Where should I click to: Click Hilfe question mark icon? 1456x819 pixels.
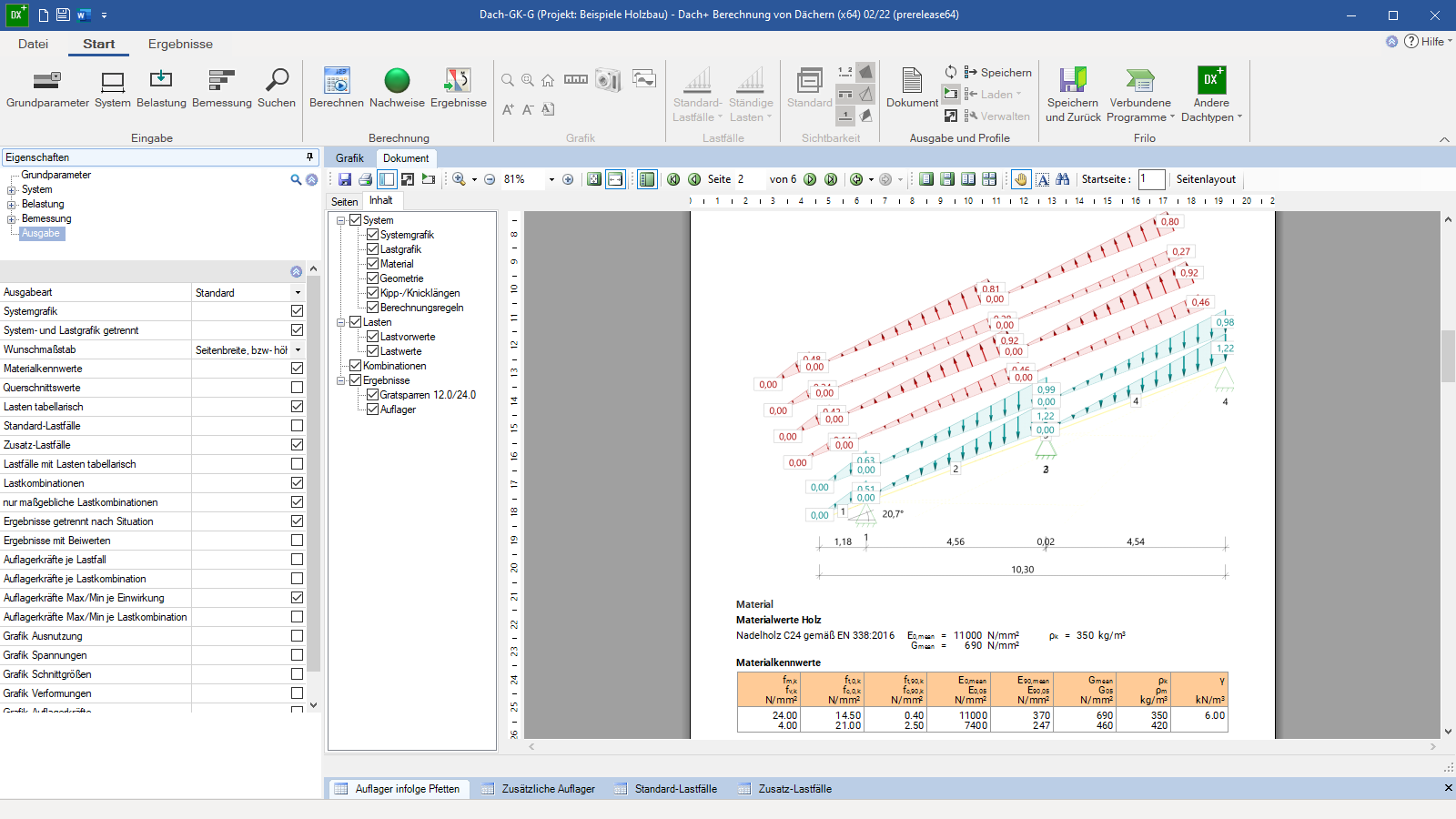[1411, 41]
